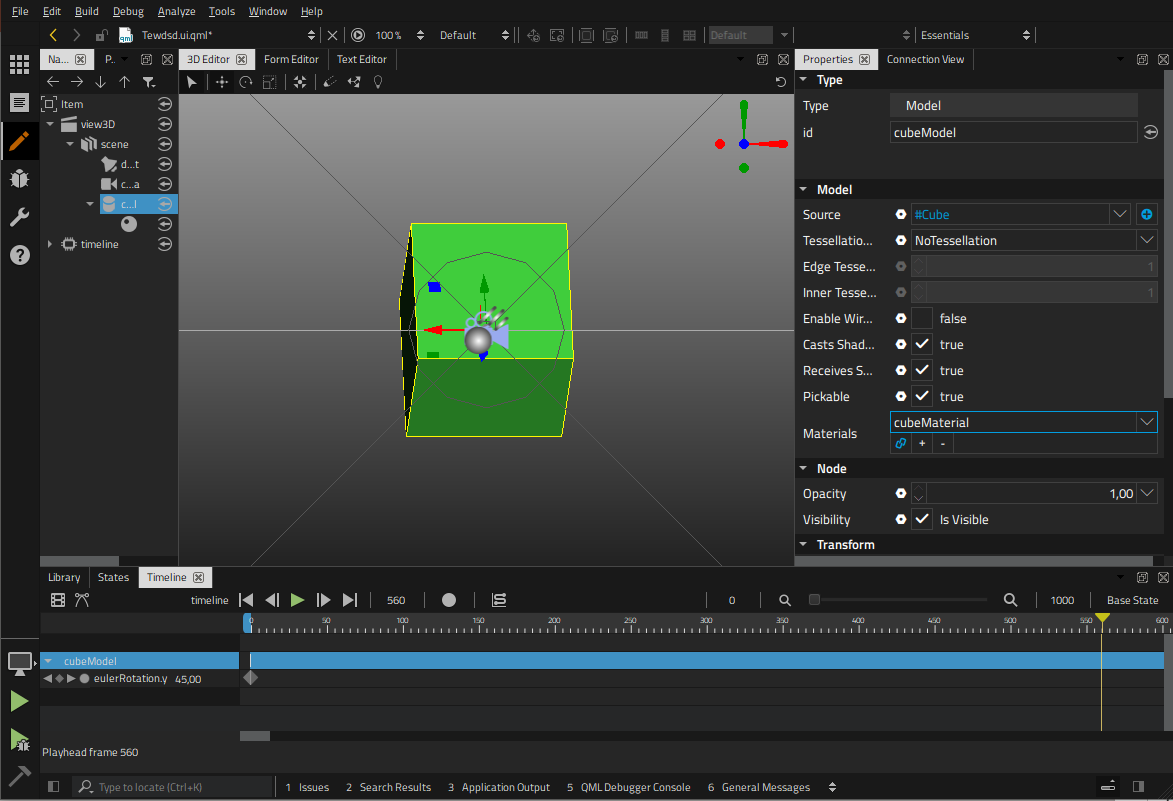The image size is (1173, 801).
Task: Expand the timeline node in navigator
Action: point(50,244)
